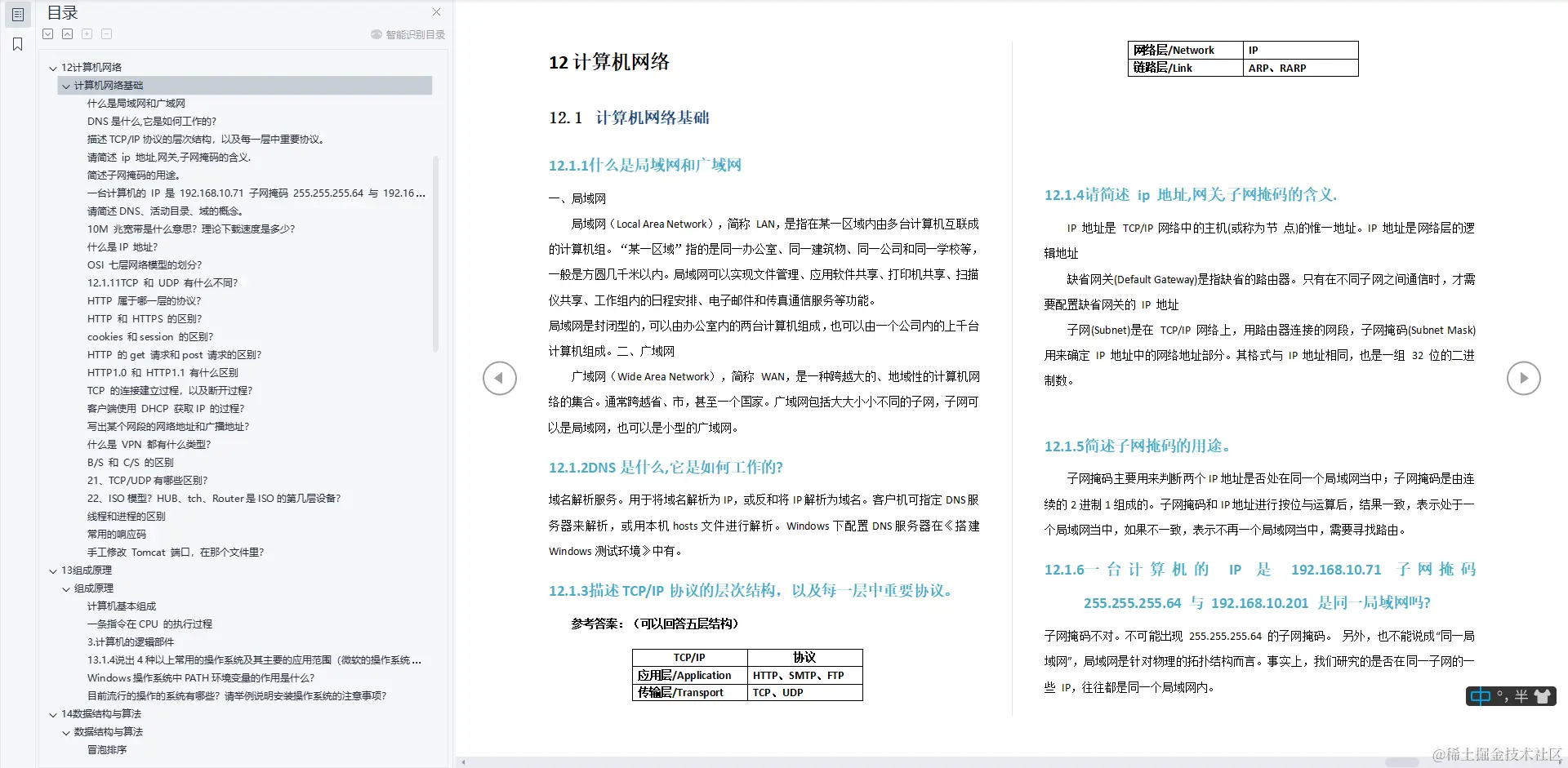Select HTTP 属于哪一层的协议?
Image resolution: width=1568 pixels, height=768 pixels.
(x=144, y=301)
